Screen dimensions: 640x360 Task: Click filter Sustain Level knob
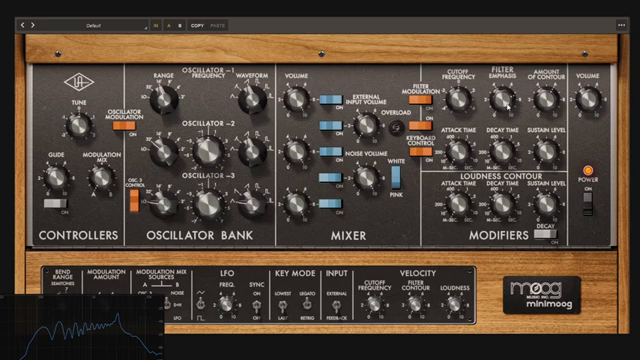click(546, 151)
